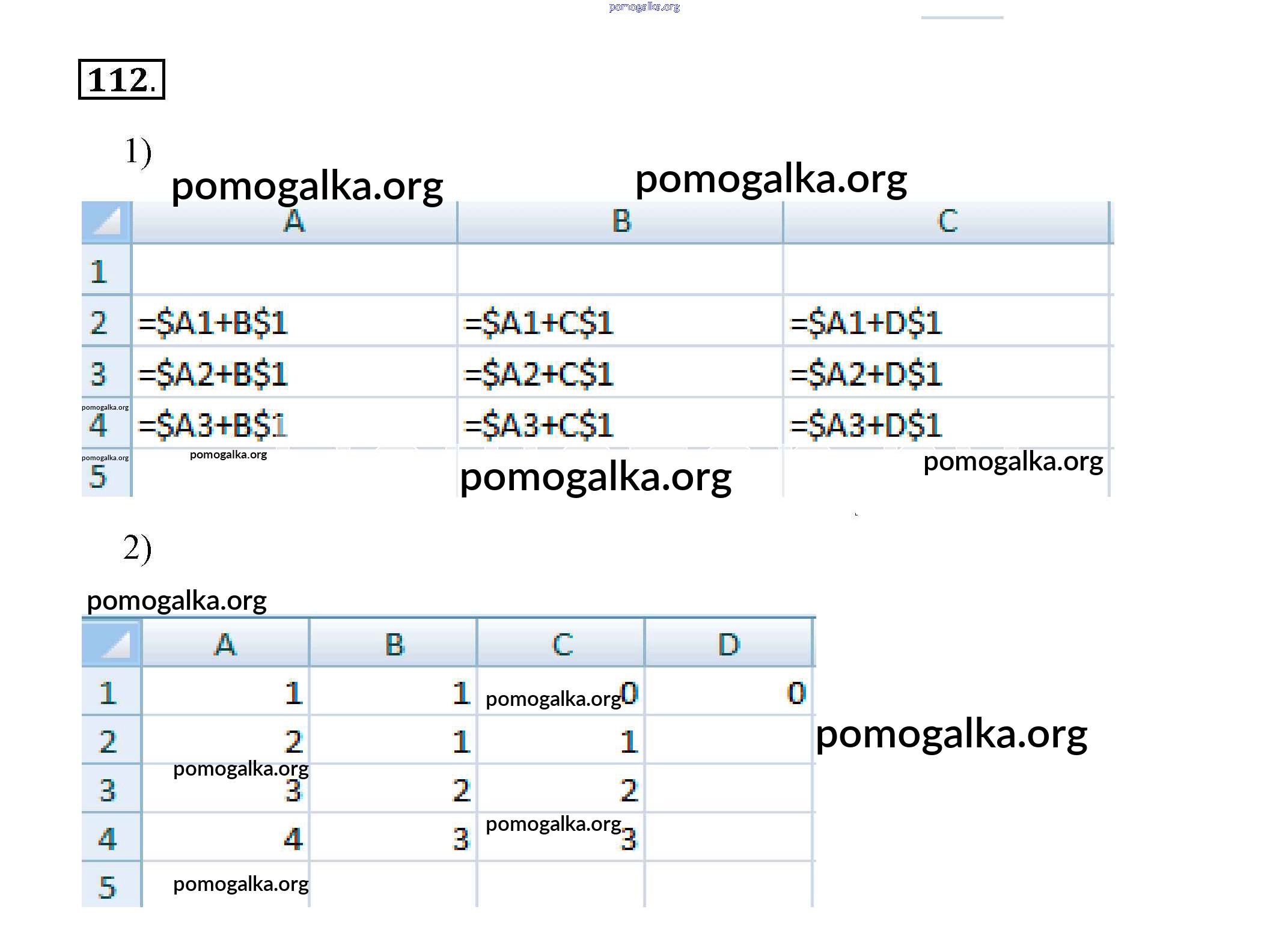The width and height of the screenshot is (1288, 945).
Task: Click row 2 header in first table
Action: pos(100,322)
